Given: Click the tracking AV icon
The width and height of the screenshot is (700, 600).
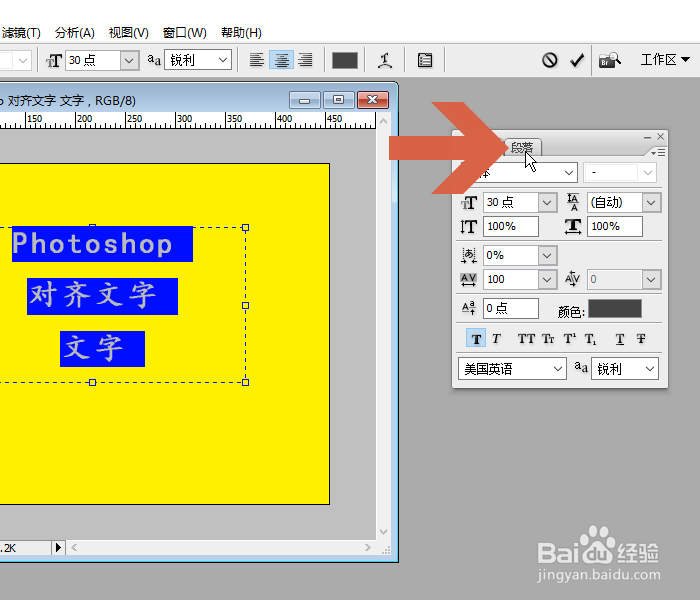Looking at the screenshot, I should pos(468,280).
